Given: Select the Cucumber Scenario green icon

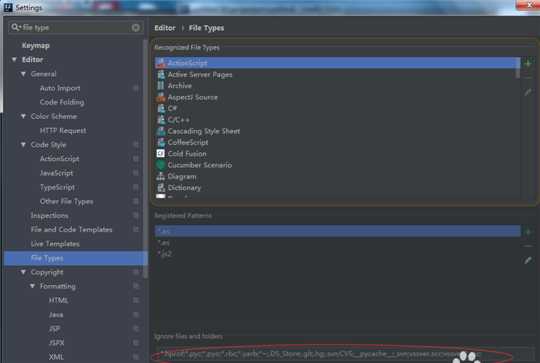Looking at the screenshot, I should pos(161,165).
